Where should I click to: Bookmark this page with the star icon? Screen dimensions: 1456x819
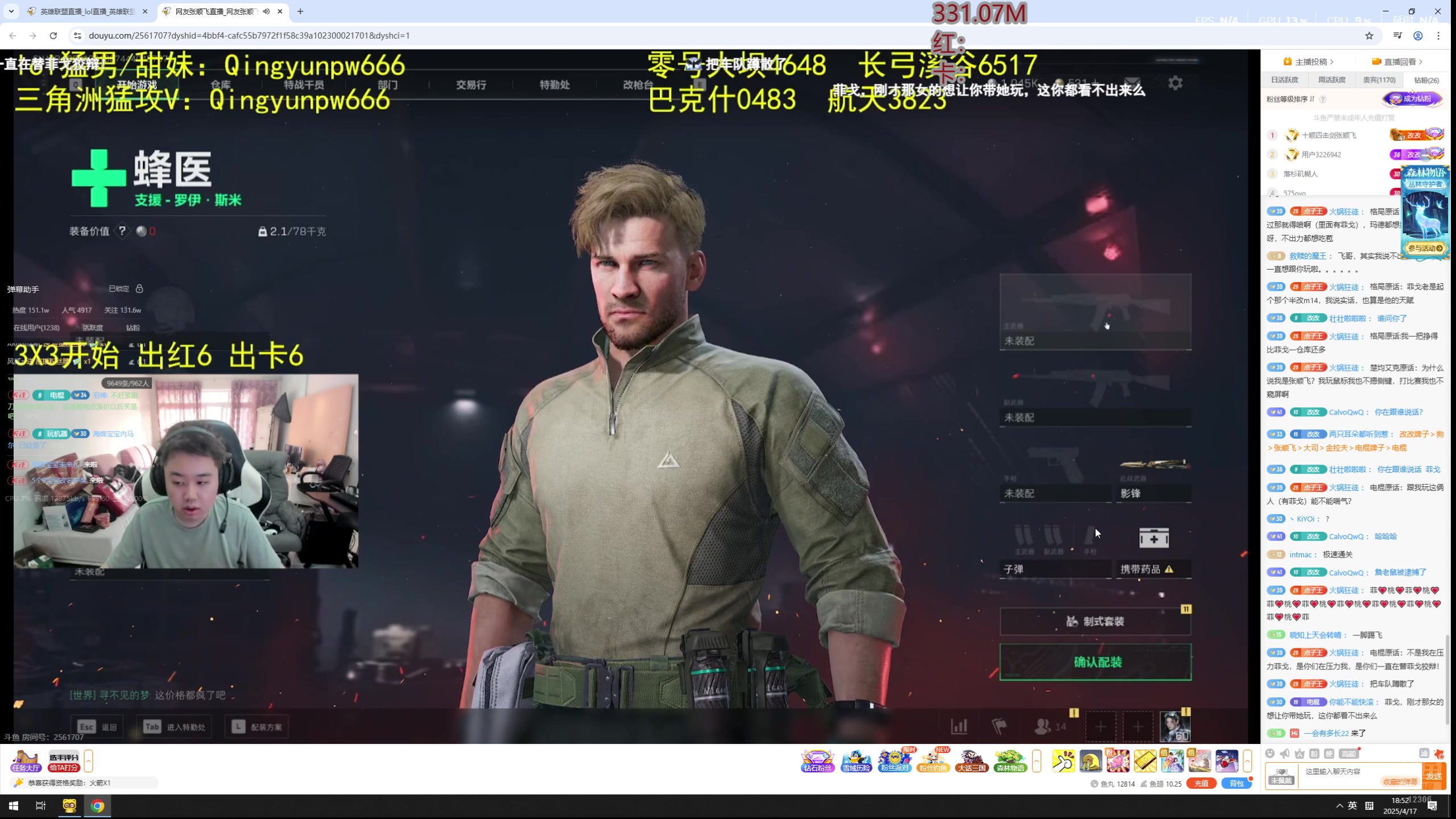1370,35
